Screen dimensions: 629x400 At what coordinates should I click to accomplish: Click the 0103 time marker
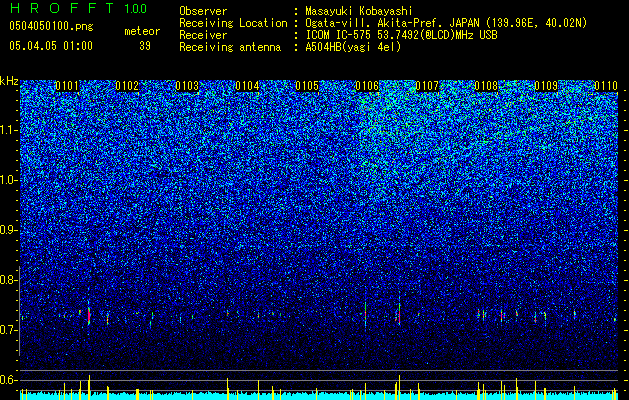pos(187,86)
